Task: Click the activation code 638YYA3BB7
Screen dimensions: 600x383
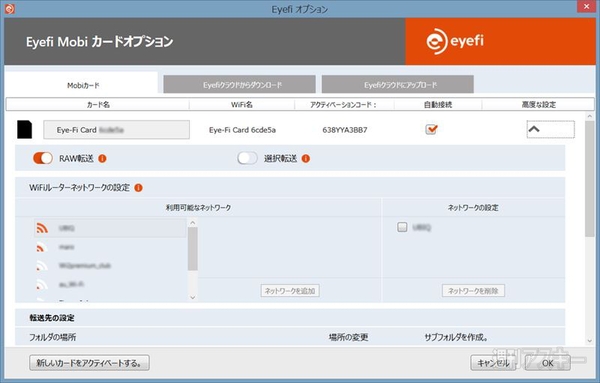Action: [x=345, y=130]
